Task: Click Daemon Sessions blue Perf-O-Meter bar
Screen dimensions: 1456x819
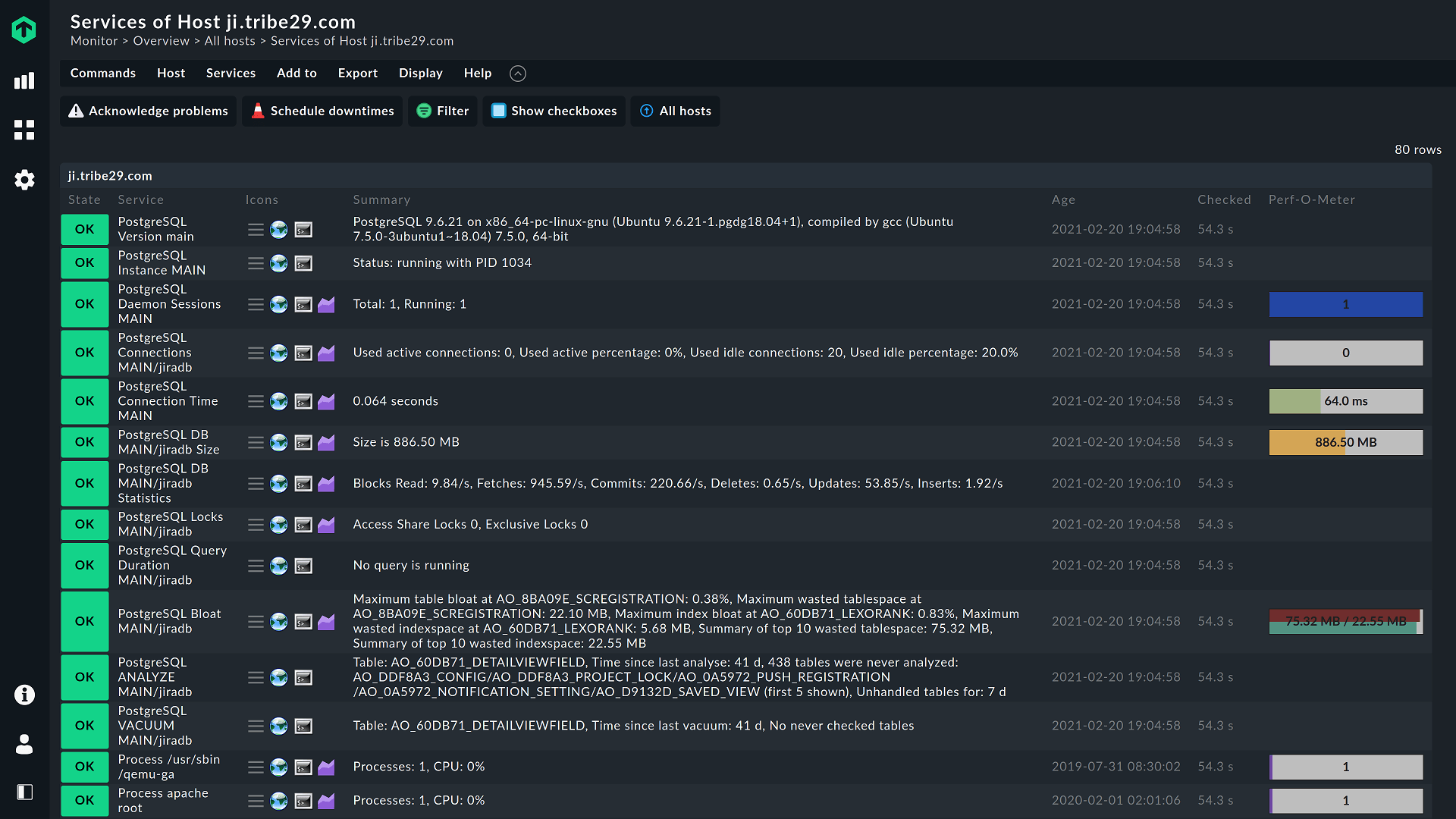Action: 1346,304
